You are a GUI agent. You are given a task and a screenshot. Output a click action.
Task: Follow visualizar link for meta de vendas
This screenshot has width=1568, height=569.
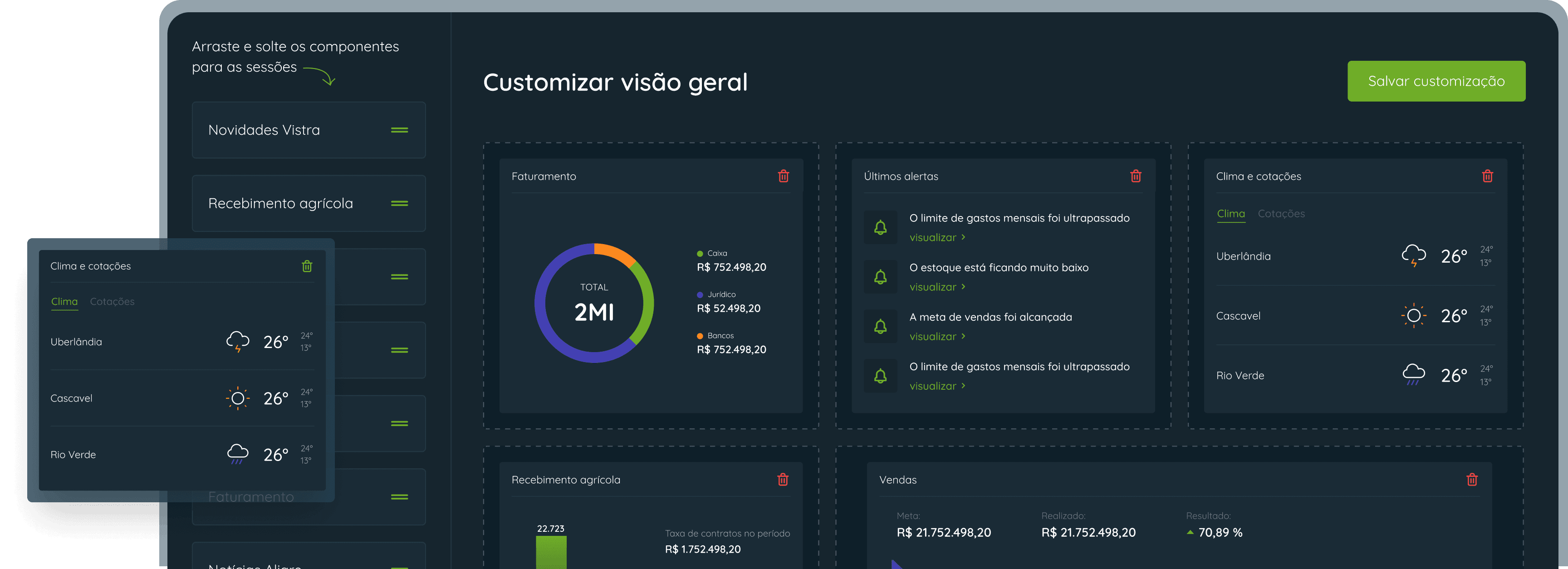(x=937, y=337)
